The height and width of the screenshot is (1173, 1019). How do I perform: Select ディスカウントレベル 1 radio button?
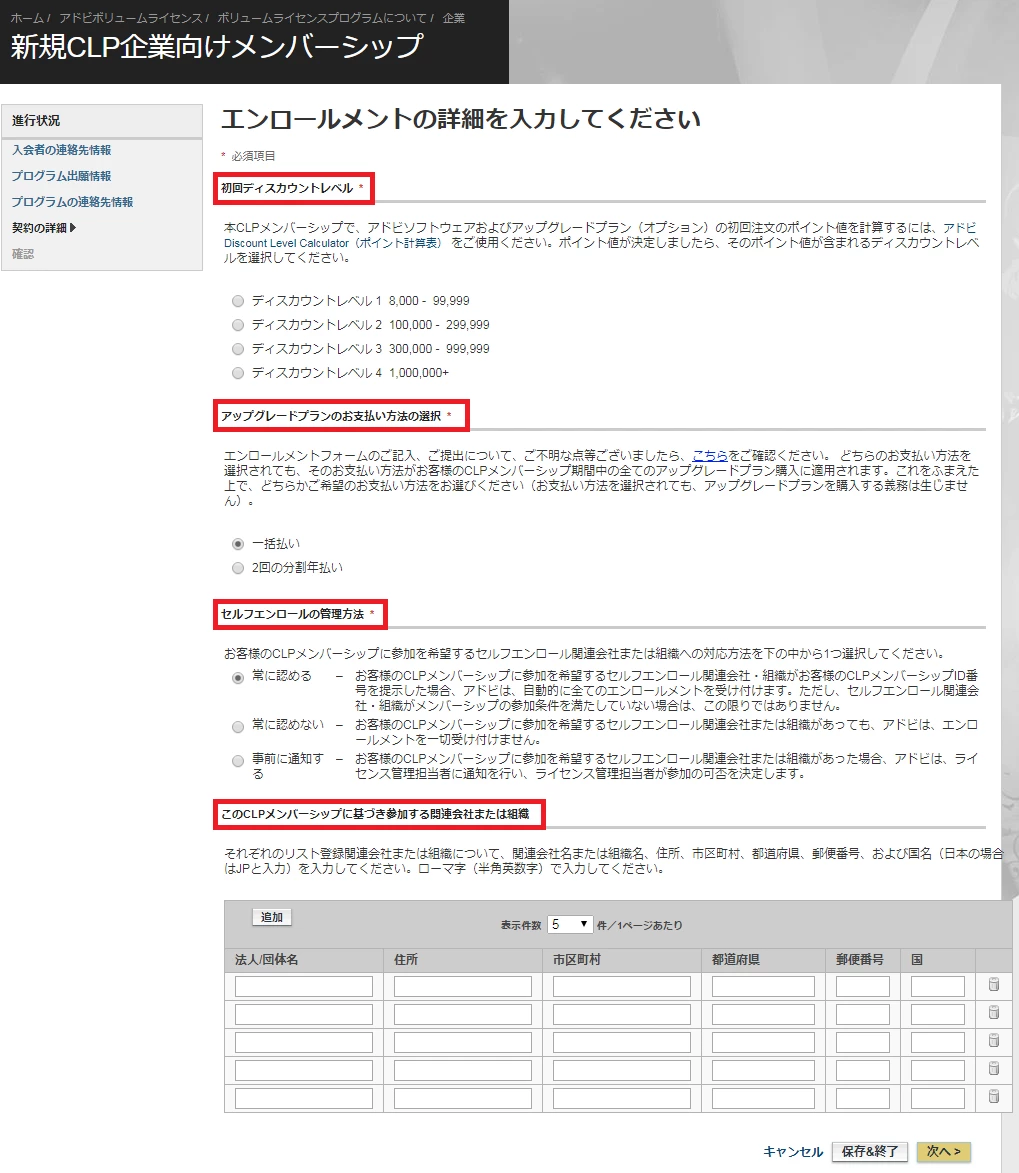pos(238,301)
